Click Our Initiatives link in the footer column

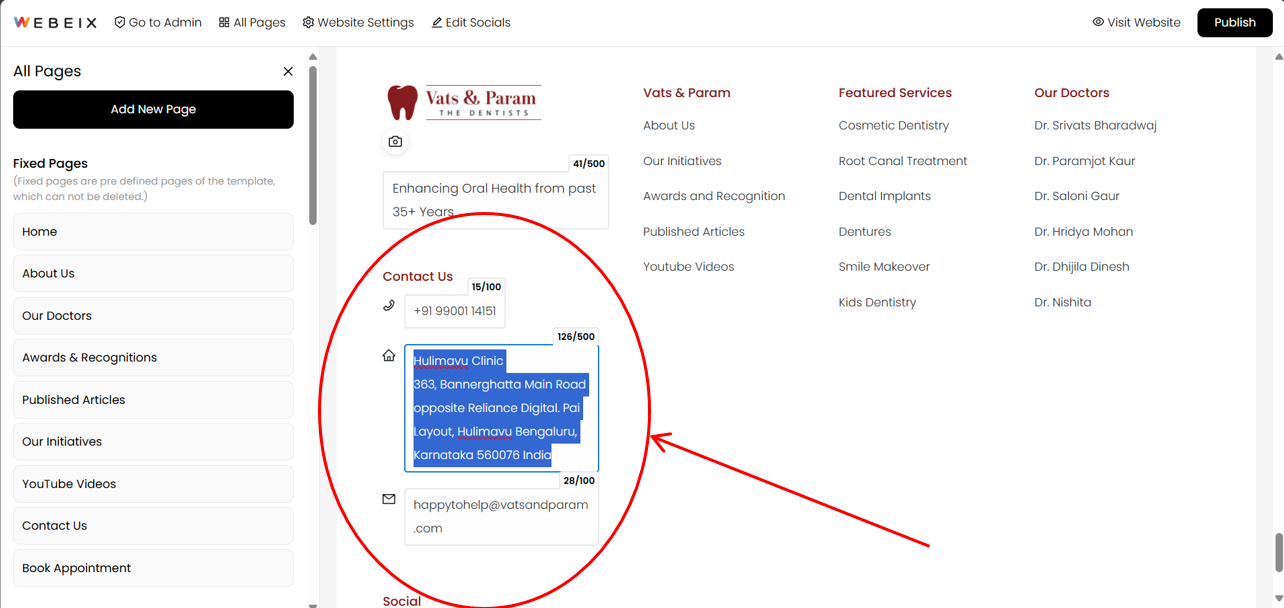(682, 161)
